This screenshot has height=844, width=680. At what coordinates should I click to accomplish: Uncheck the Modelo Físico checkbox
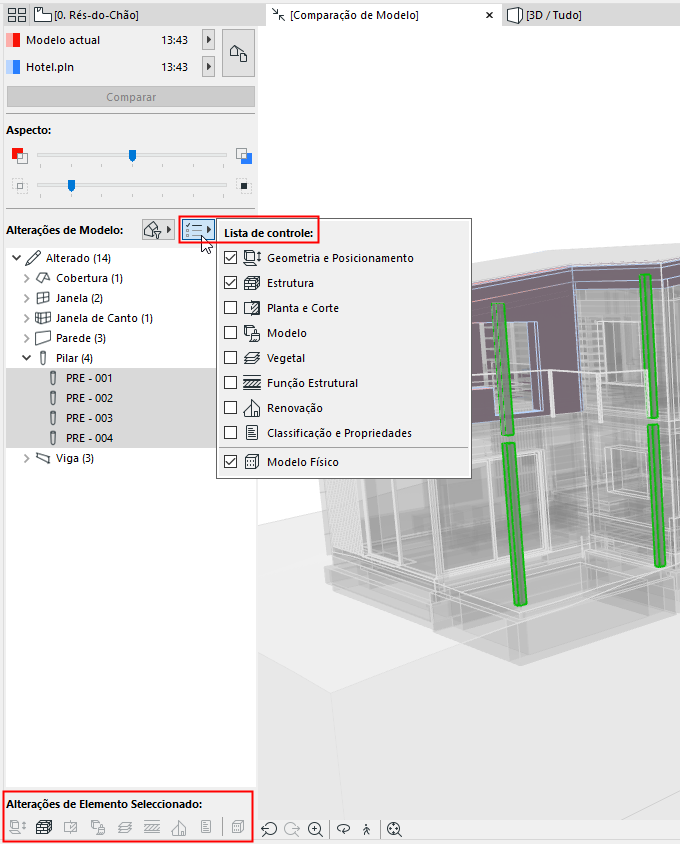[230, 462]
